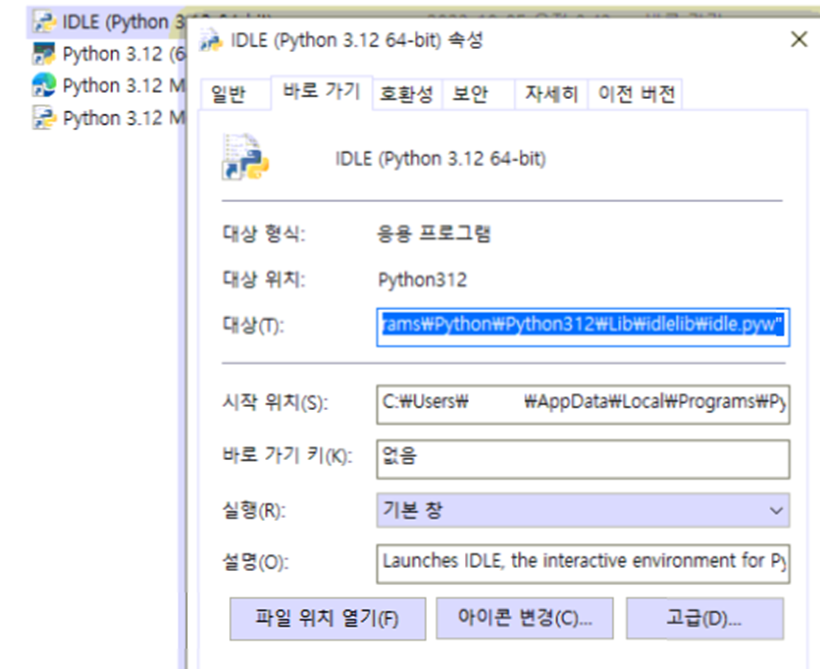The height and width of the screenshot is (669, 820).
Task: Click the 대상 위치: label
Action: click(x=264, y=279)
